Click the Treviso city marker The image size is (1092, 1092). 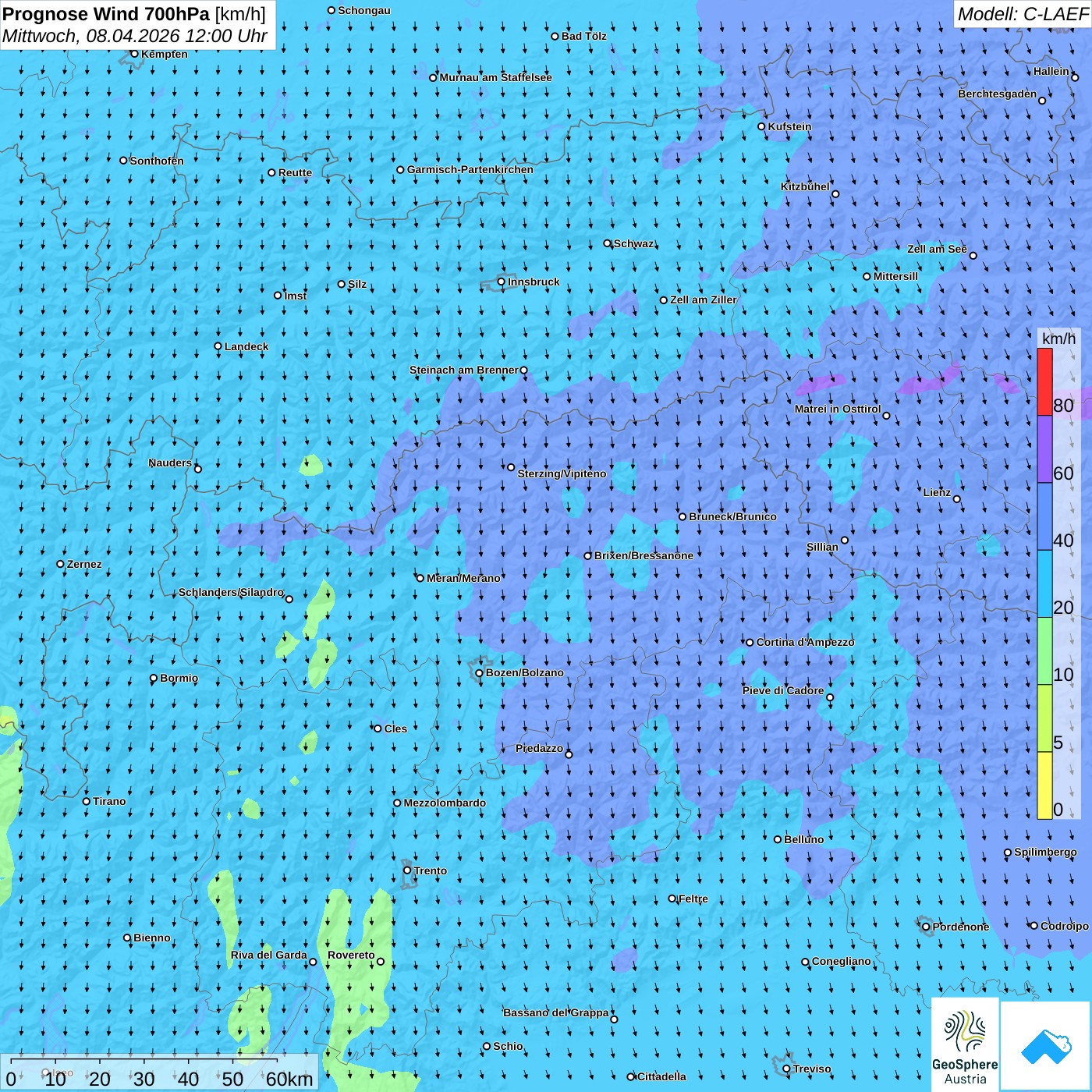pos(786,1069)
